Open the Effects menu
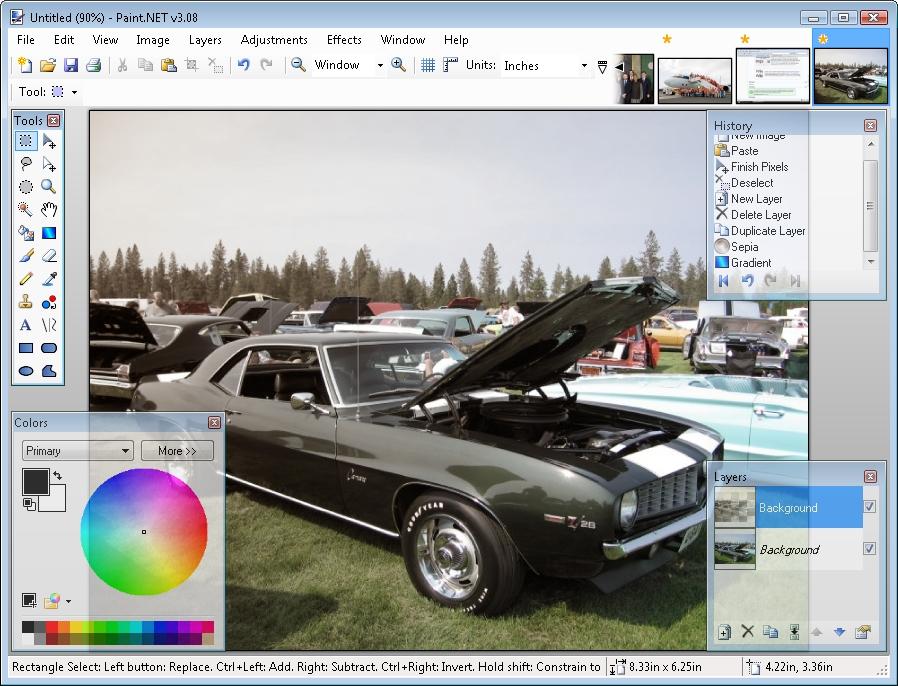Viewport: 898px width, 686px height. (343, 40)
